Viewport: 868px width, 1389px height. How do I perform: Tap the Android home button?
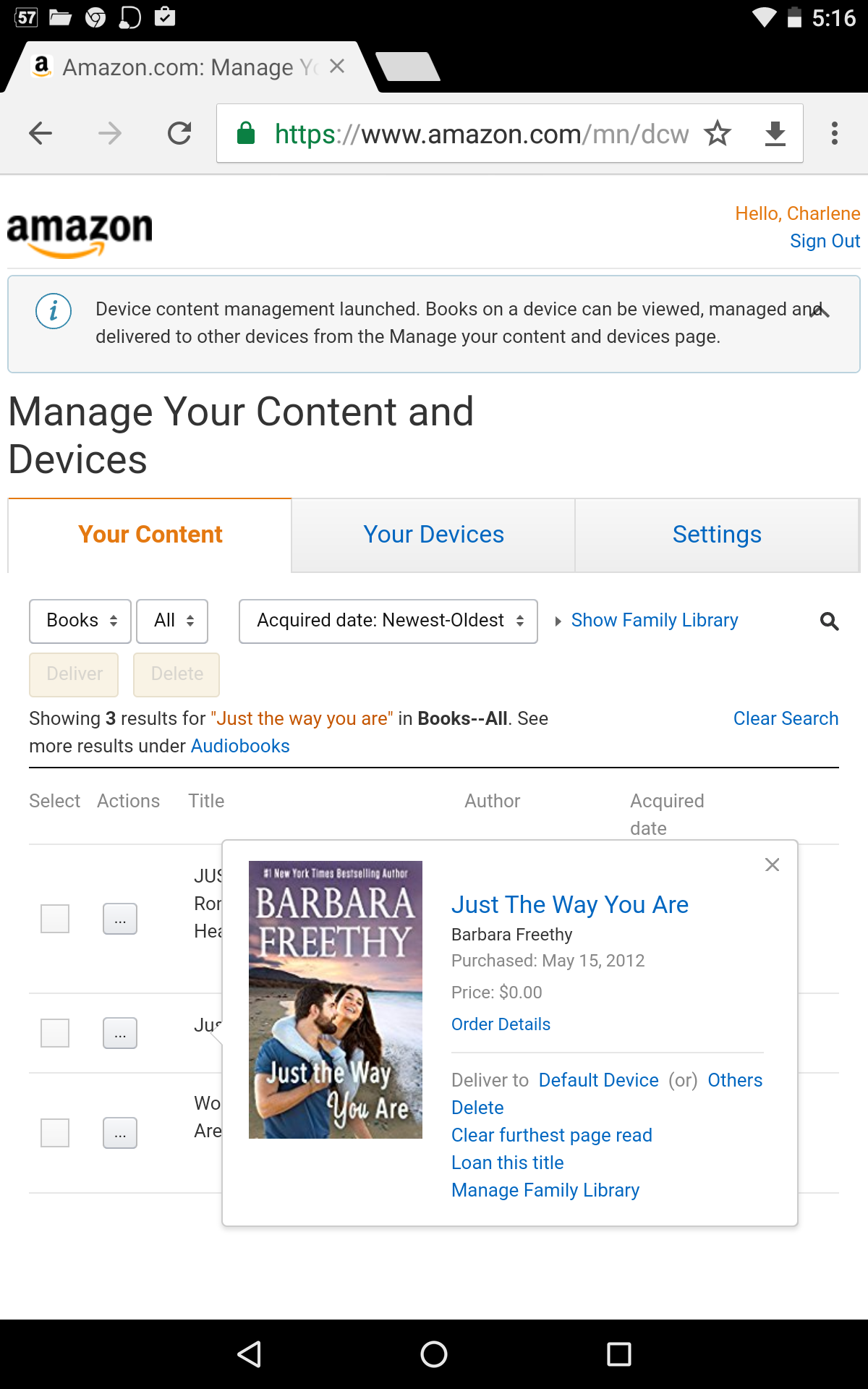[x=434, y=1354]
